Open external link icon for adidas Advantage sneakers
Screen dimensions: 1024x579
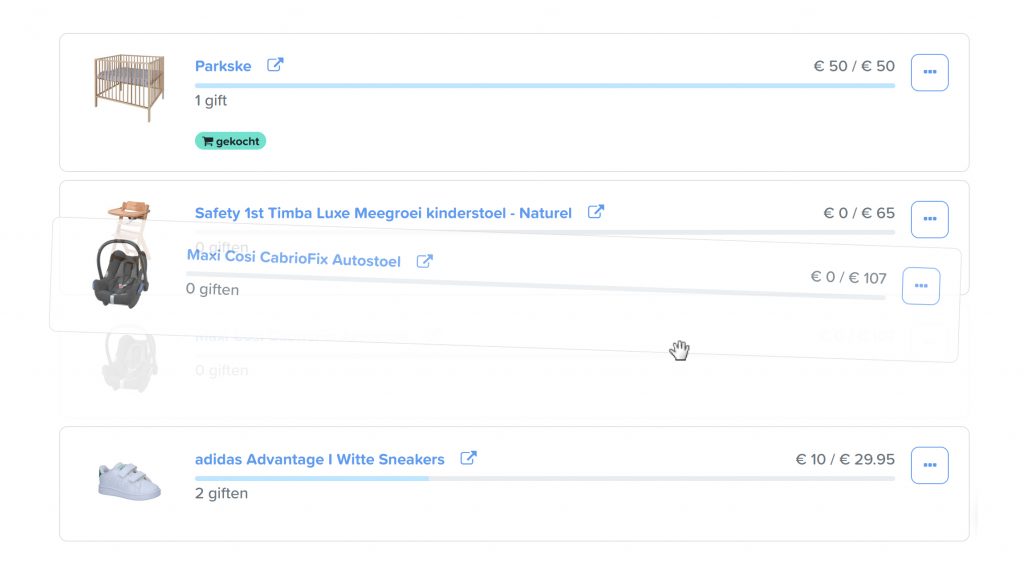point(468,458)
